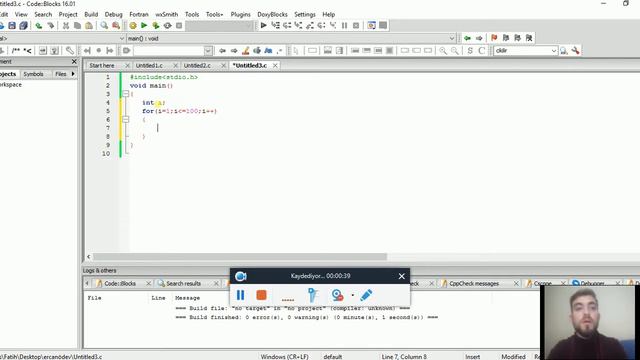Viewport: 640px width, 360px height.
Task: Show earlier Logs tabs with left arrow
Action: coord(87,283)
